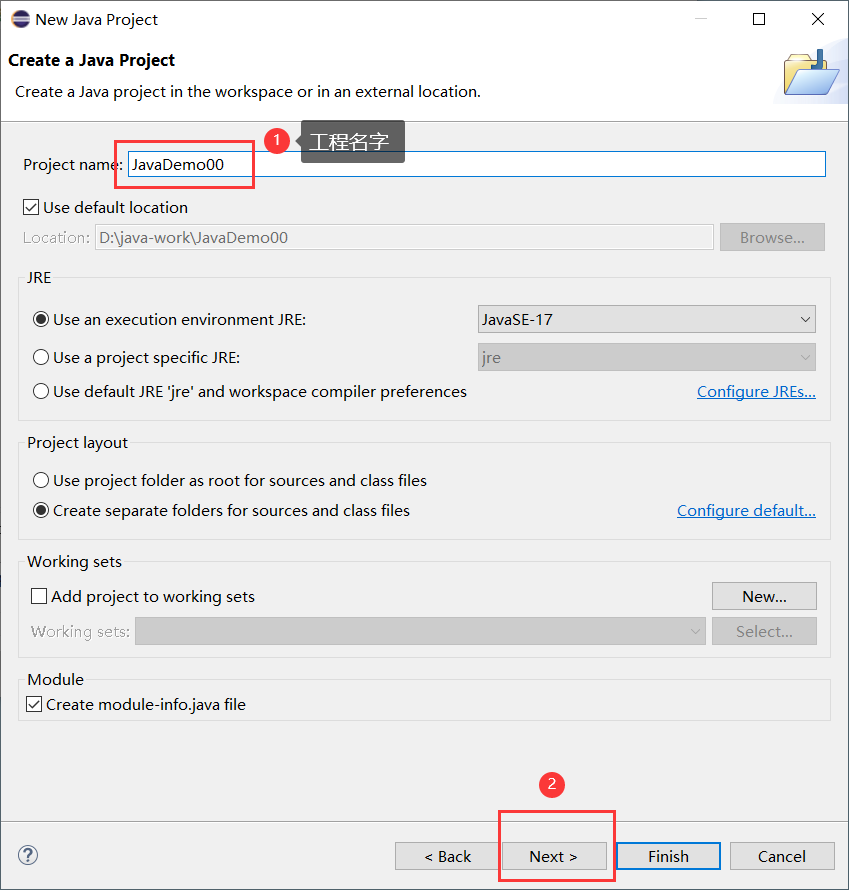The width and height of the screenshot is (849, 890).
Task: Click the < Back button
Action: (x=447, y=856)
